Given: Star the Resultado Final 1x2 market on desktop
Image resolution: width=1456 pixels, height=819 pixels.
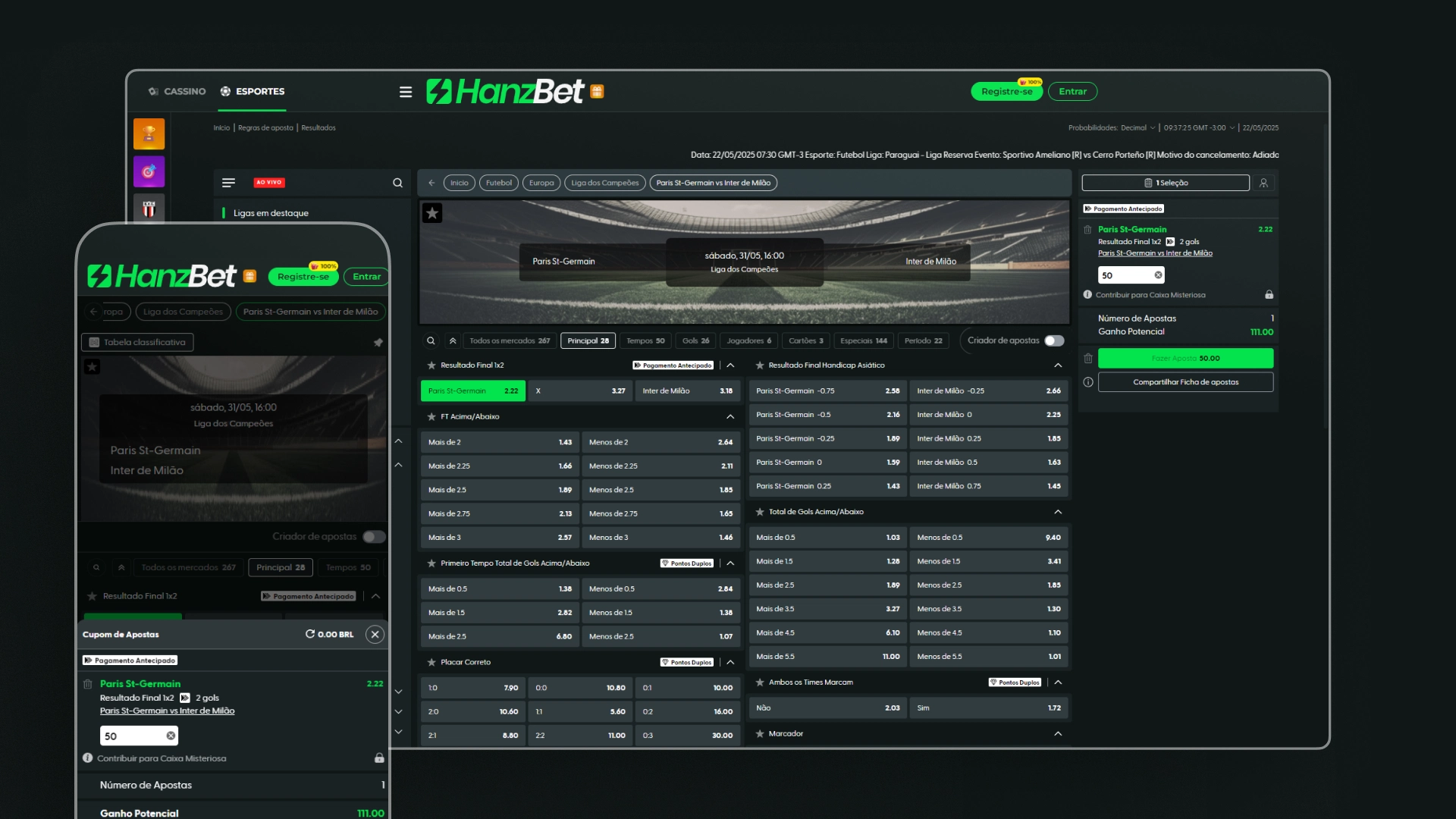Looking at the screenshot, I should (431, 365).
